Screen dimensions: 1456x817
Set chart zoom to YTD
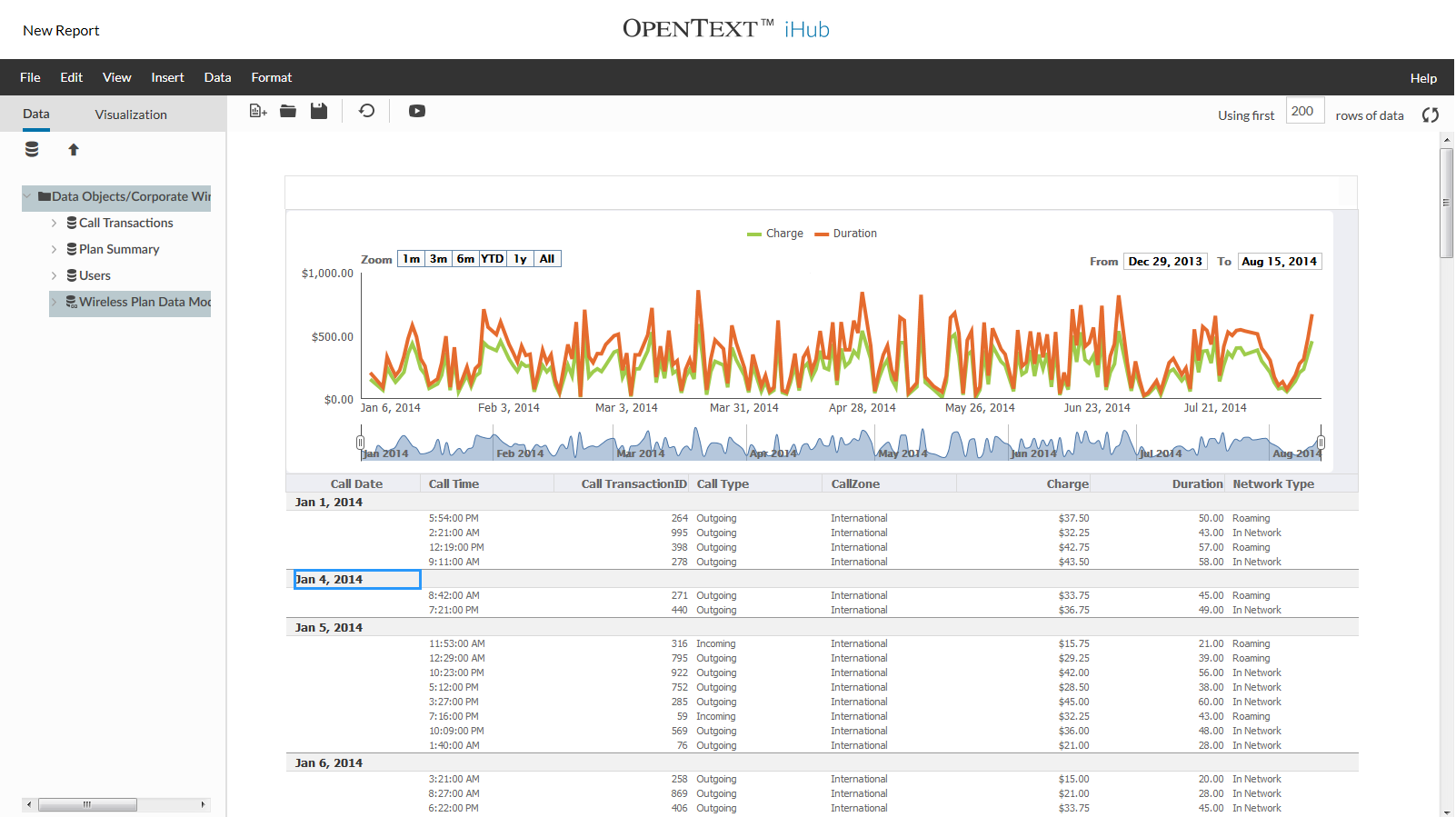click(x=493, y=259)
